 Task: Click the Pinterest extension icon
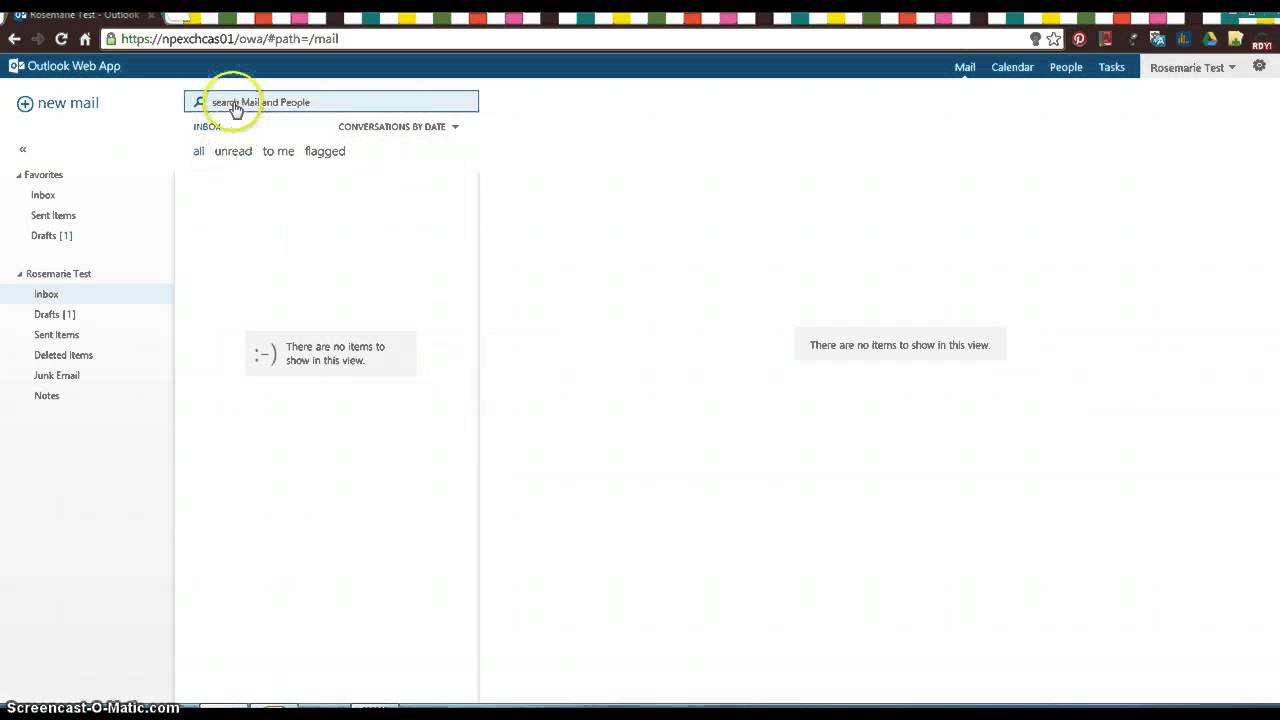[1079, 39]
